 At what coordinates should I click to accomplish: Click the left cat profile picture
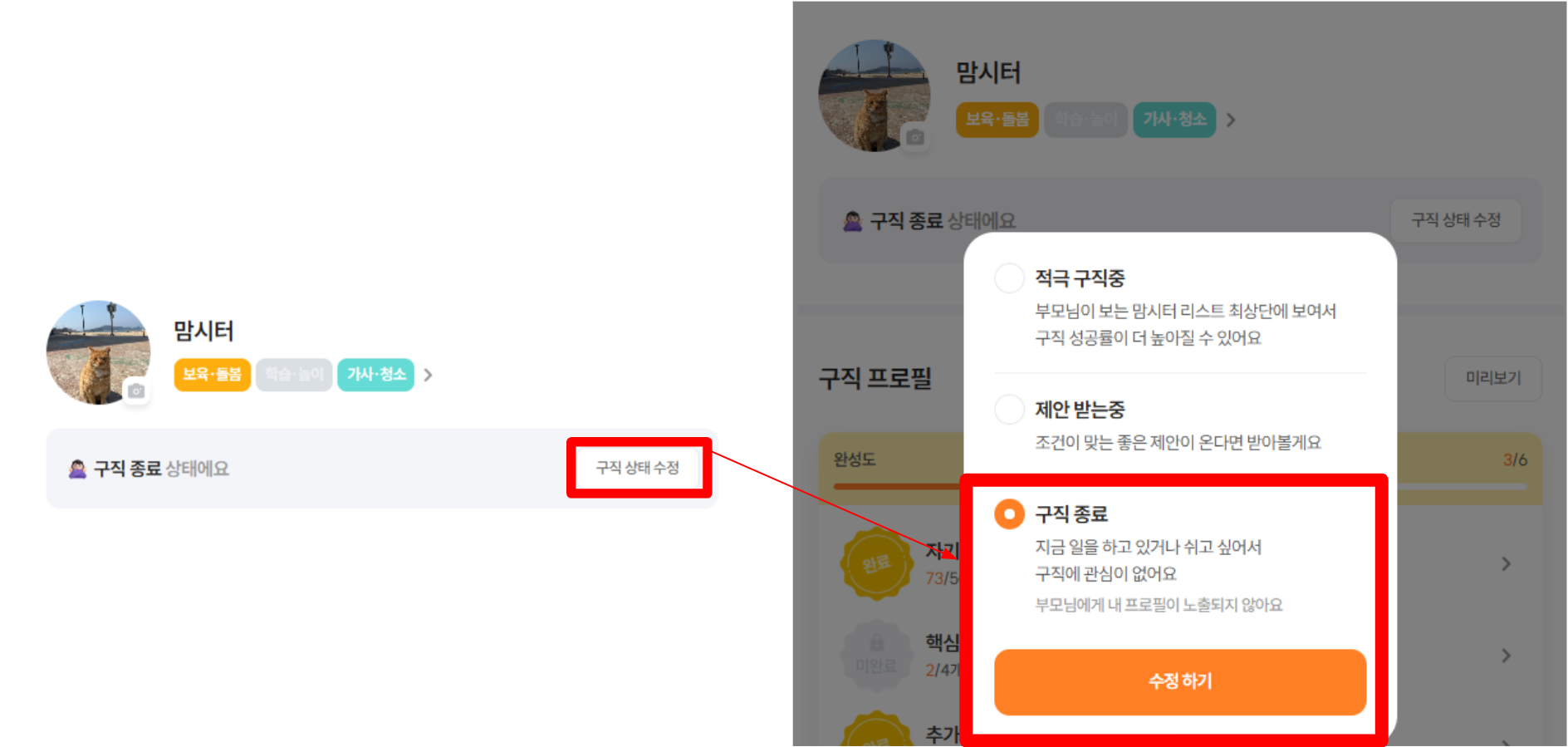click(98, 352)
